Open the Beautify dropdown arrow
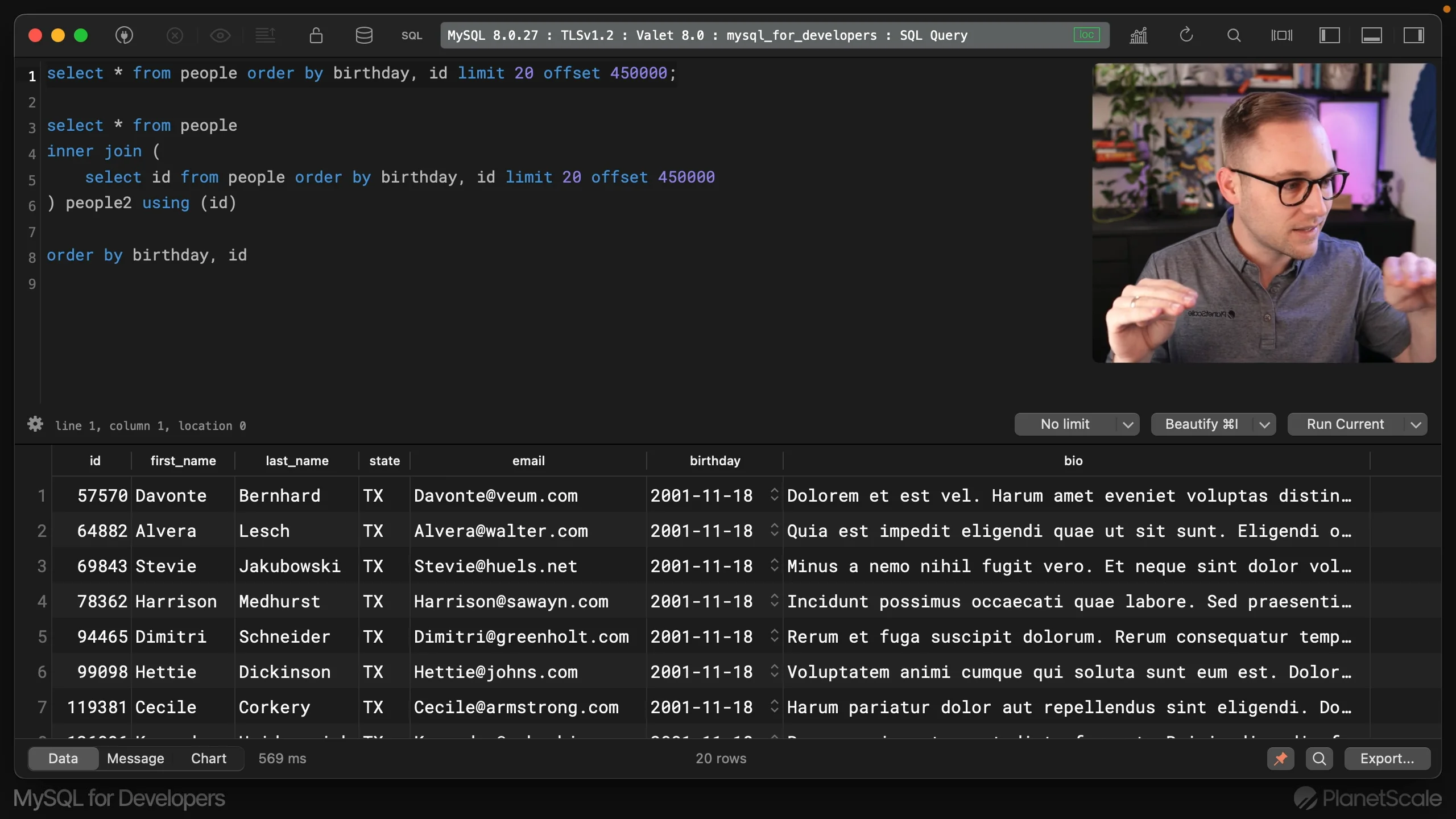This screenshot has height=819, width=1456. 1264,424
